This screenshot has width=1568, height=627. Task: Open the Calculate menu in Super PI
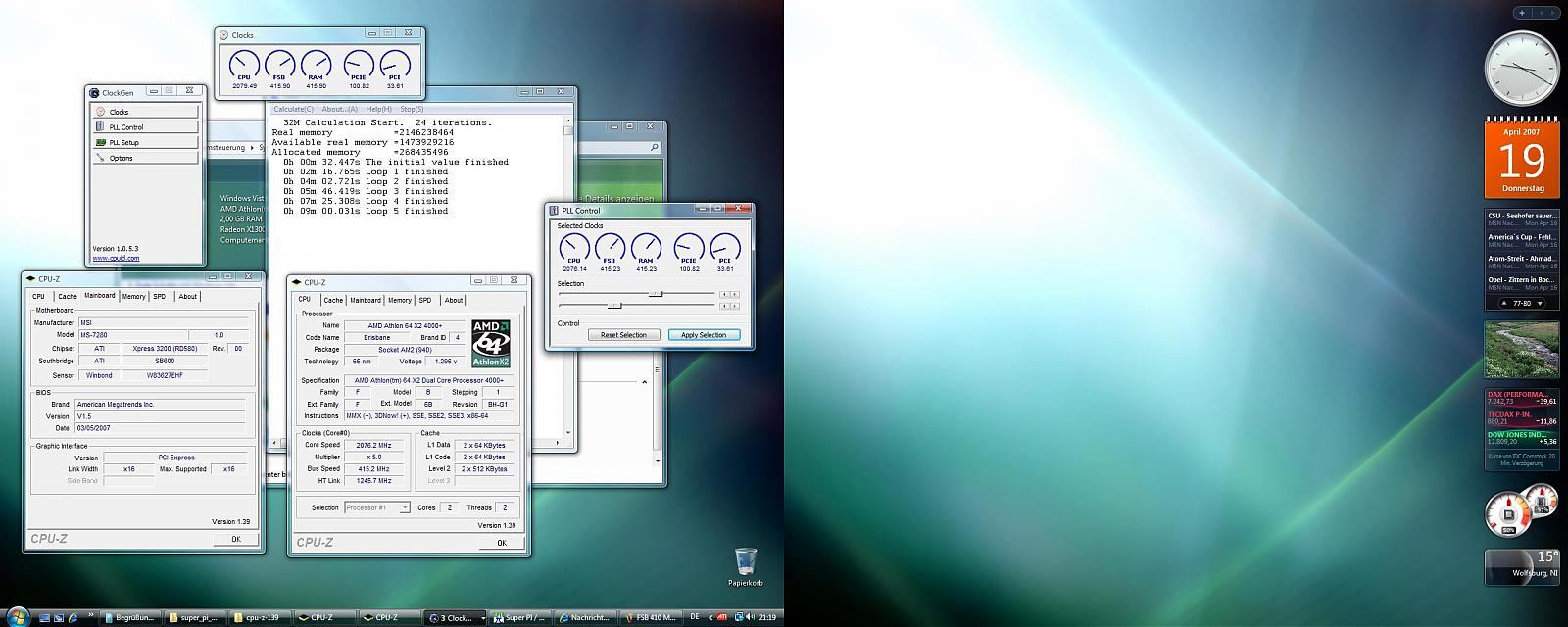point(294,109)
